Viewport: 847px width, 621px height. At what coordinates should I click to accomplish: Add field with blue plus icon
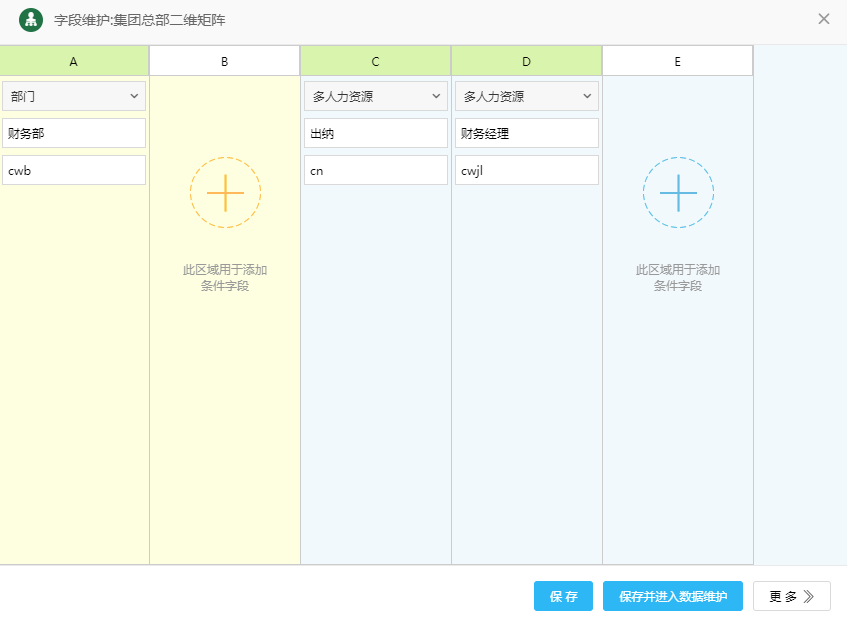click(x=678, y=192)
